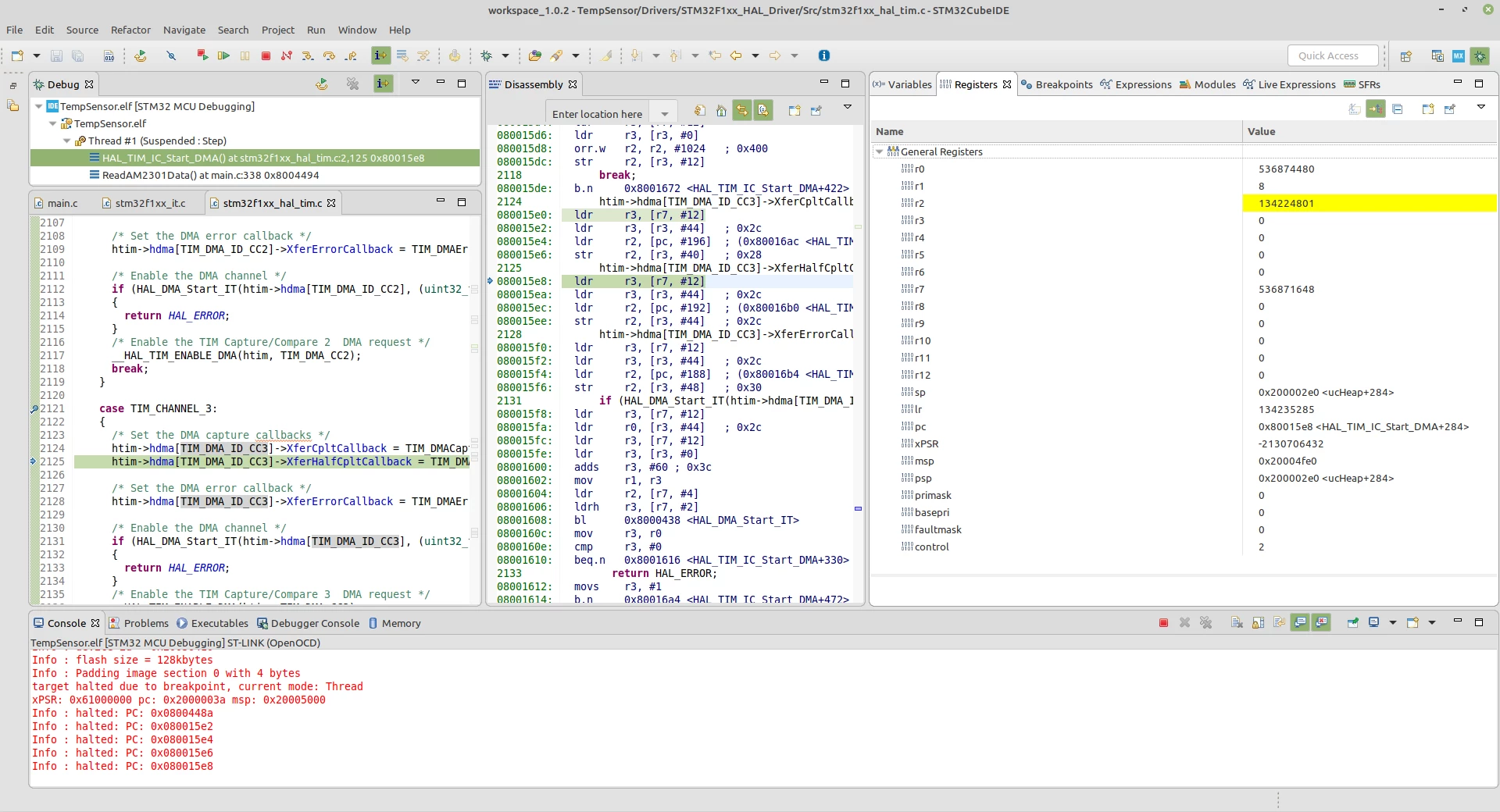Click the Save disk icon

click(x=56, y=55)
